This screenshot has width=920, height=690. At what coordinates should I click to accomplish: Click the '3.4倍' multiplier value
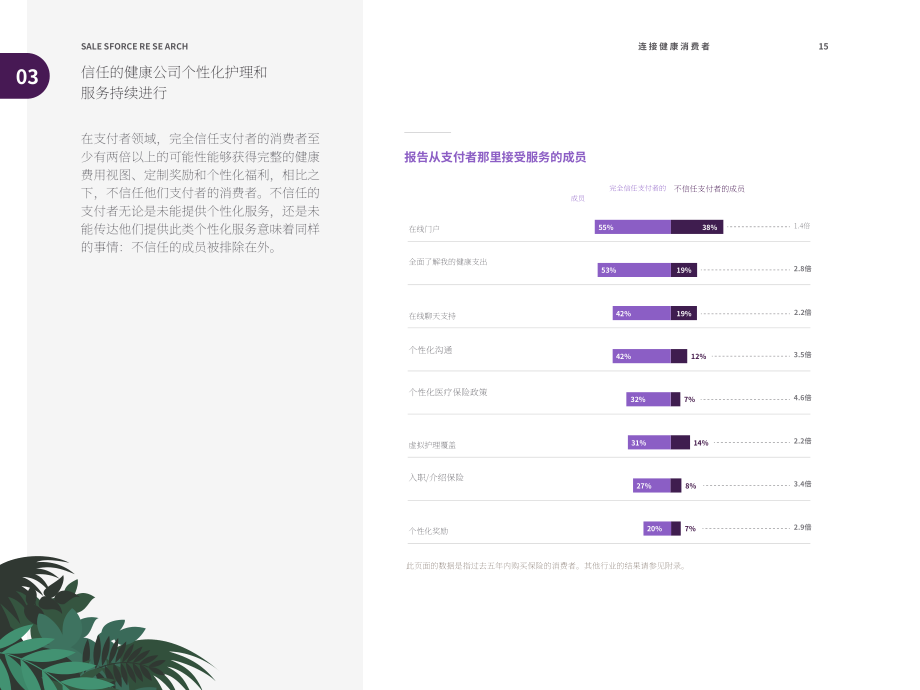(802, 484)
